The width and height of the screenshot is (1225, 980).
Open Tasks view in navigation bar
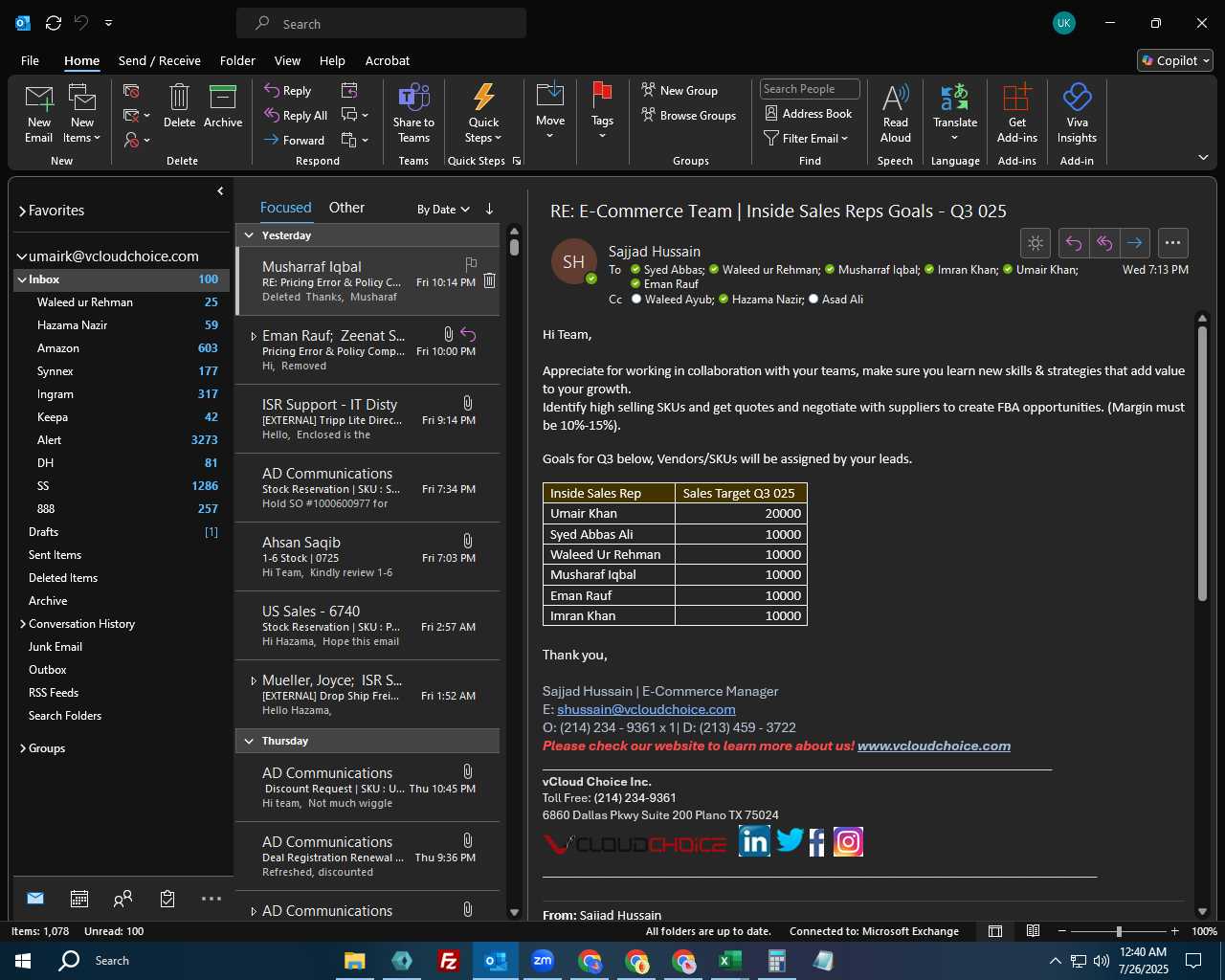[167, 899]
